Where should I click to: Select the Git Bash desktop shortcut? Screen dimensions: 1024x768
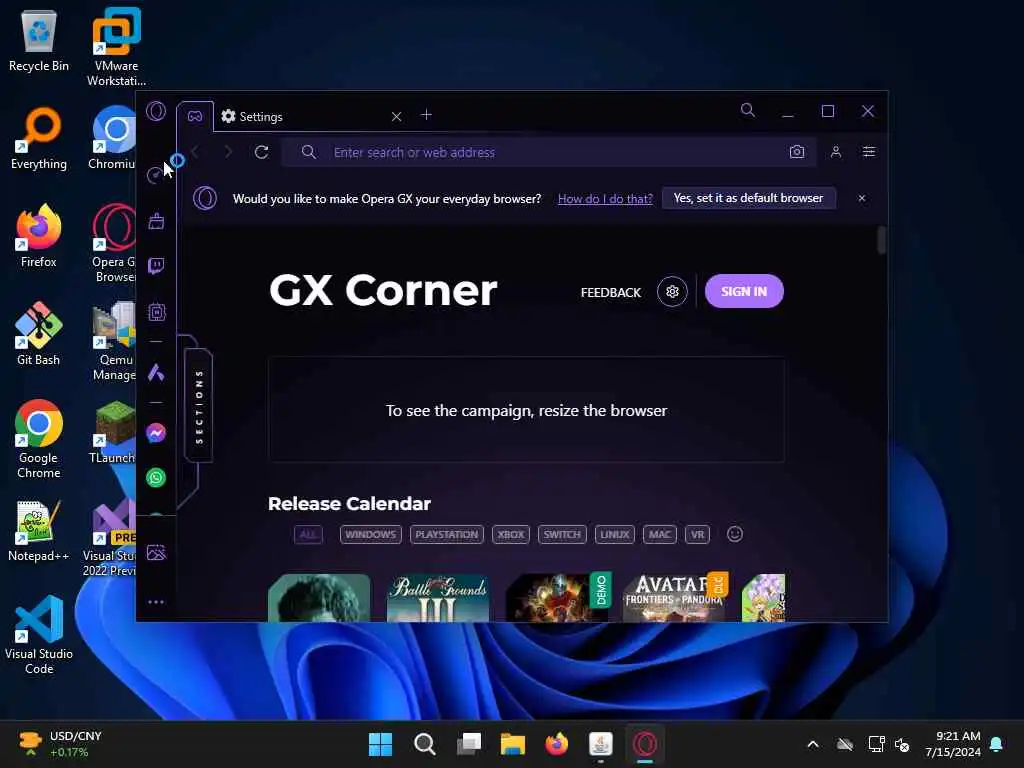39,334
